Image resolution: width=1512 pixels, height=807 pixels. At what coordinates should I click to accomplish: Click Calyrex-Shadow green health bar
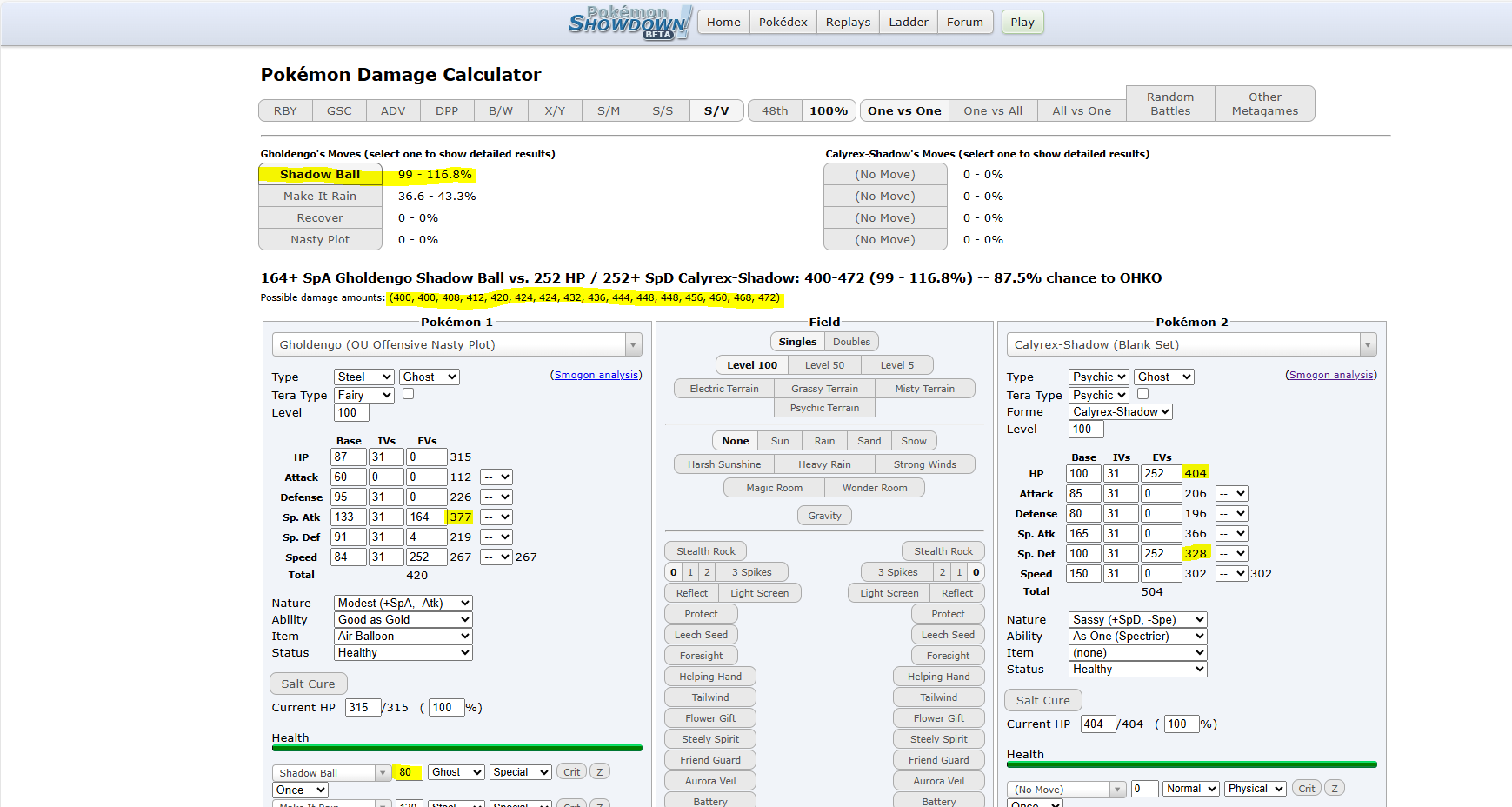point(1192,764)
